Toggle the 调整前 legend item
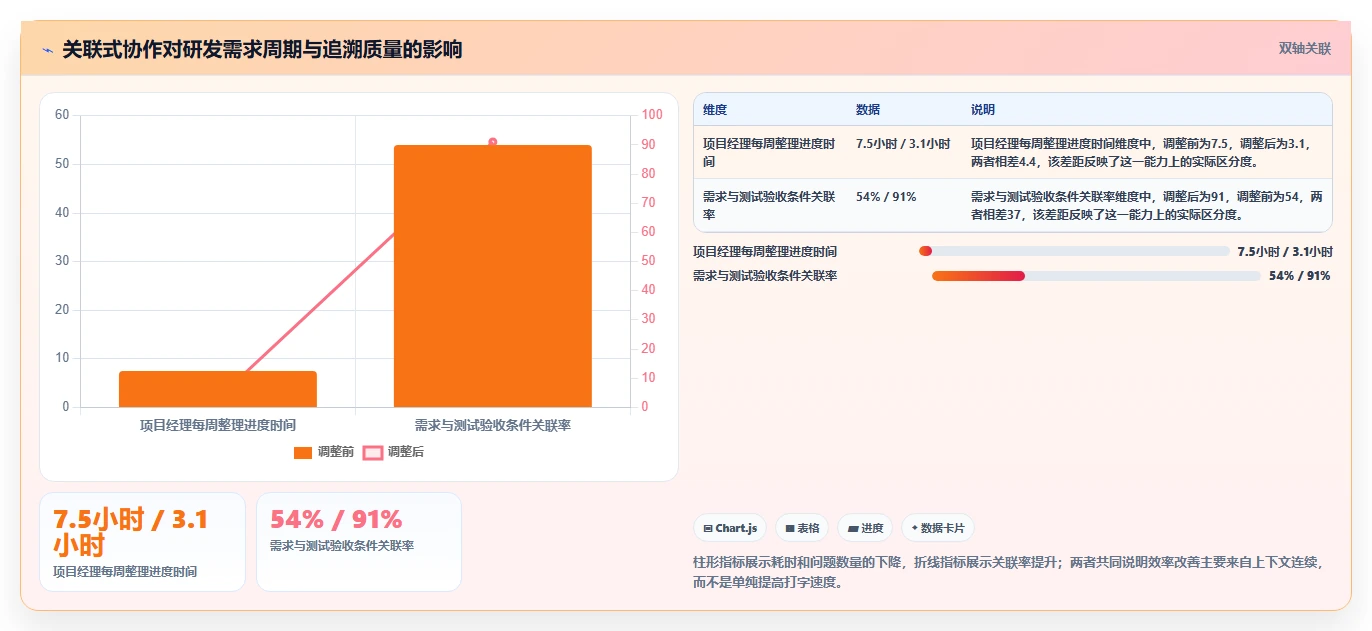 coord(324,452)
